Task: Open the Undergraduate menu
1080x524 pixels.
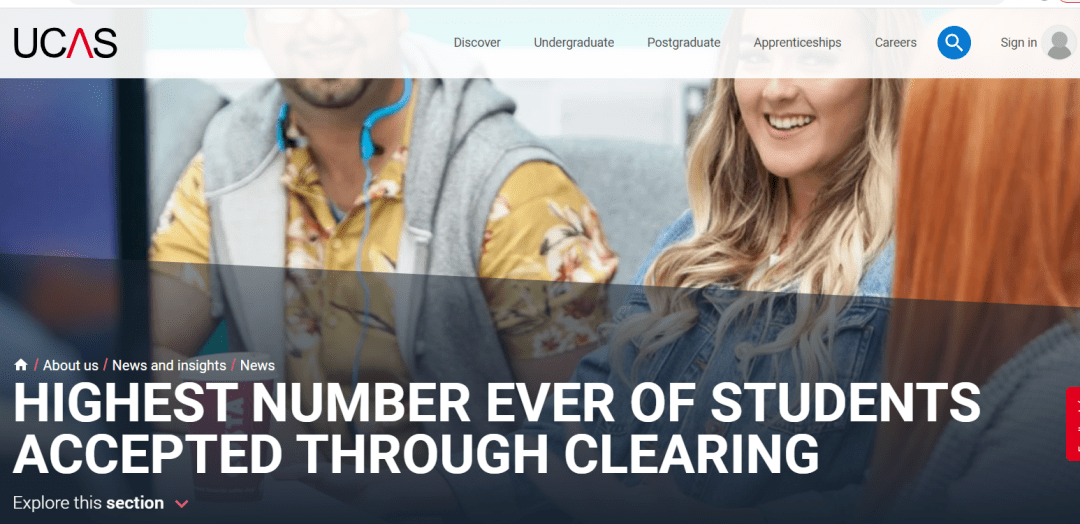Action: pyautogui.click(x=574, y=43)
